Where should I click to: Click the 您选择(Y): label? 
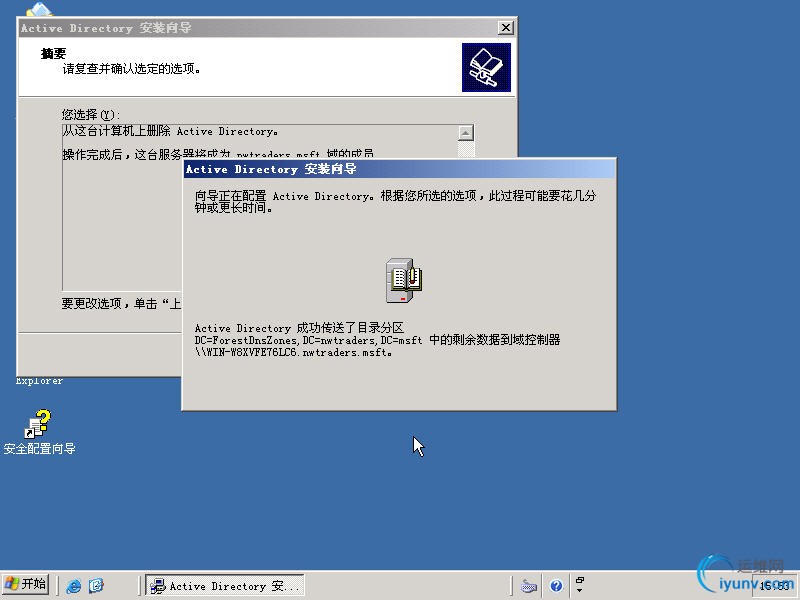pos(91,114)
